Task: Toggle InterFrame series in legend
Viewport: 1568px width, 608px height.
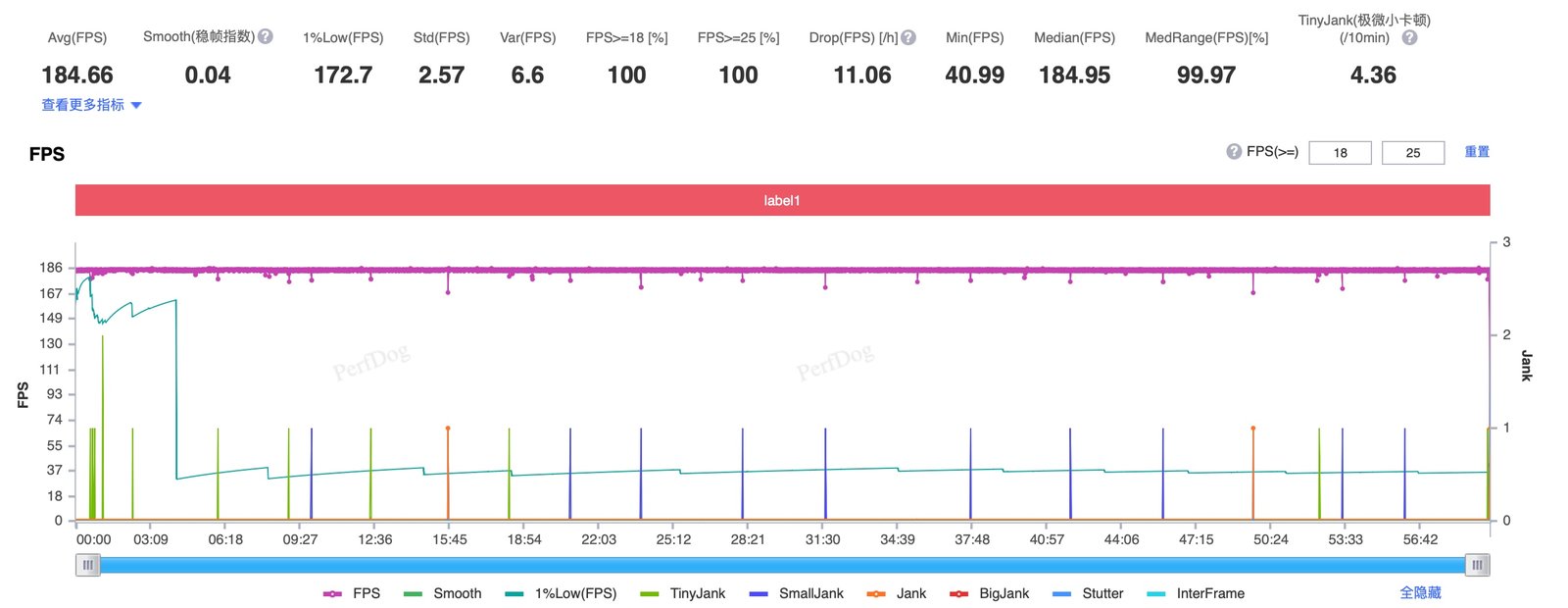Action: coord(1196,593)
